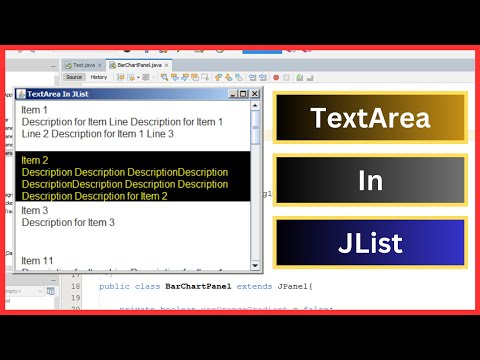Click the Uncomment code icon
Image resolution: width=480 pixels, height=360 pixels.
310,78
